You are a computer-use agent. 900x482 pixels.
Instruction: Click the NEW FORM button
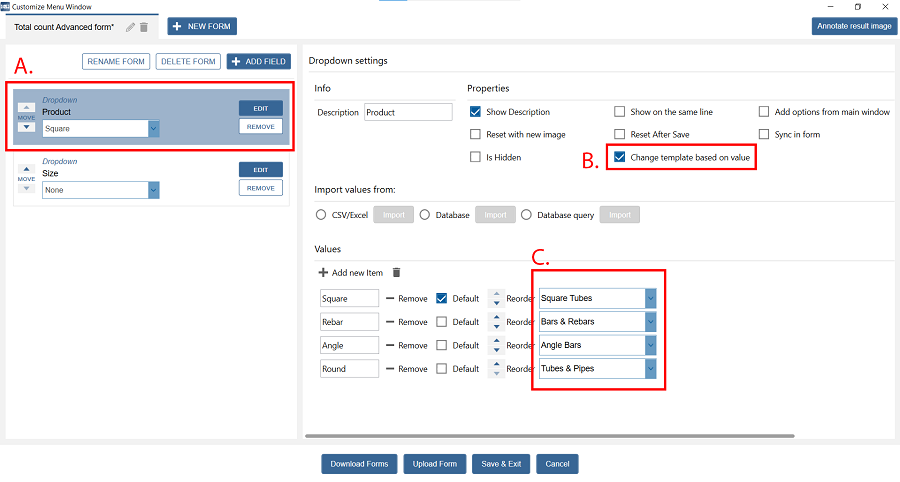point(202,26)
